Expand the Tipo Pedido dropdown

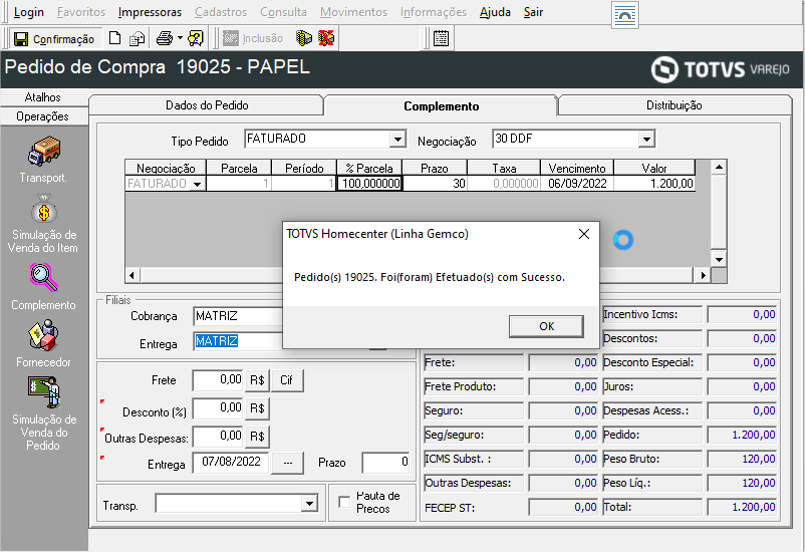tap(397, 139)
